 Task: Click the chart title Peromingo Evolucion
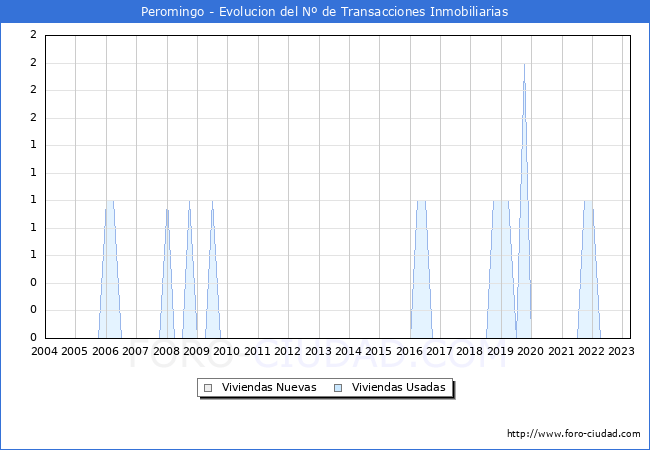tap(325, 12)
